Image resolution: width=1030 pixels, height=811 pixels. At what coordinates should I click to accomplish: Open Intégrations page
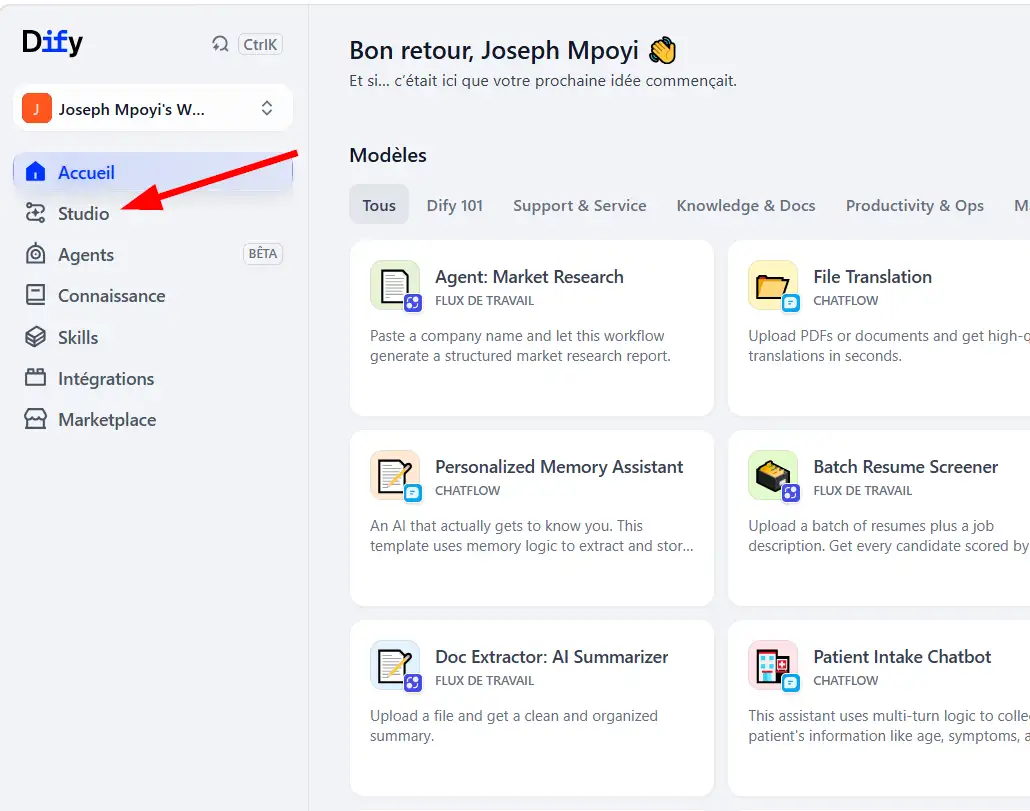[152, 378]
